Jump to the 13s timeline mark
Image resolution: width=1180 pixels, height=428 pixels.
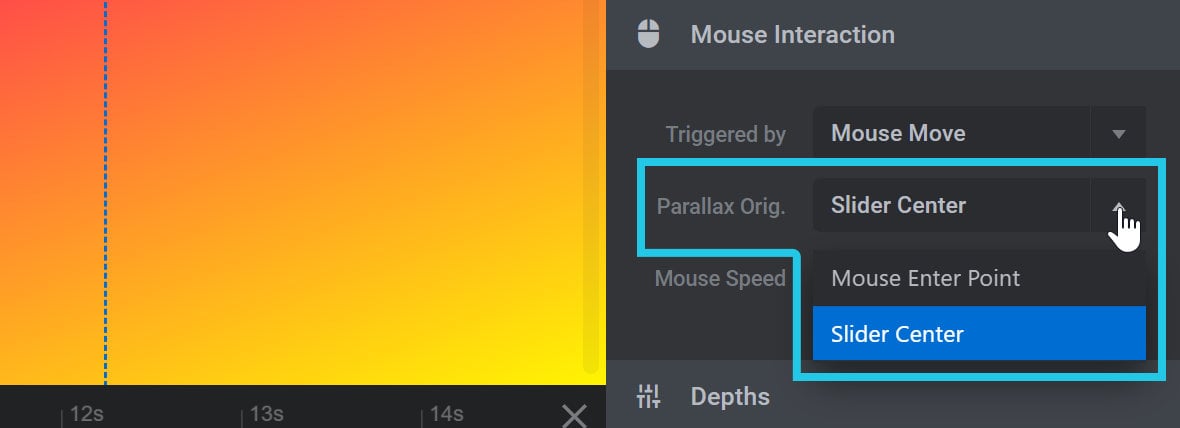click(x=266, y=414)
